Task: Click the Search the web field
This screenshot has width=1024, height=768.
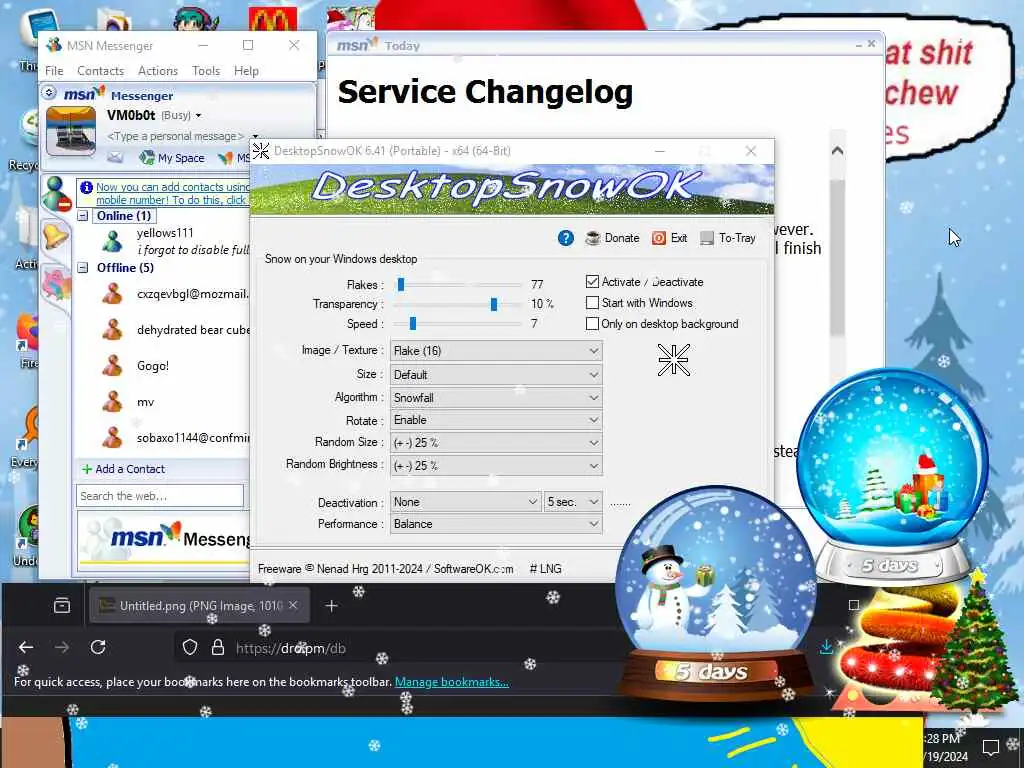Action: [x=160, y=496]
